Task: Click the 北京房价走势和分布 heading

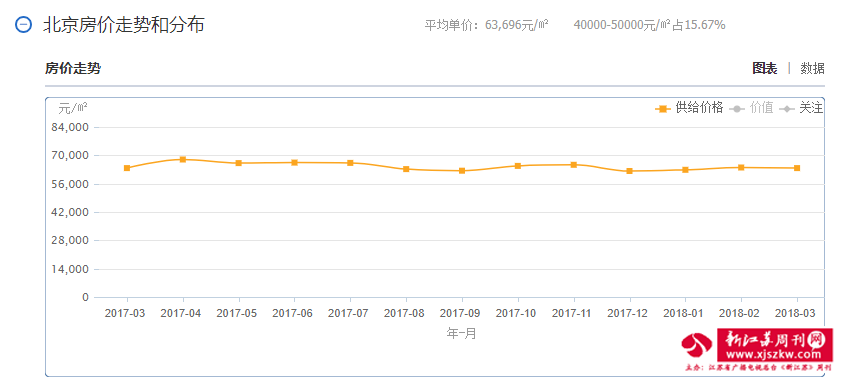Action: [x=124, y=25]
